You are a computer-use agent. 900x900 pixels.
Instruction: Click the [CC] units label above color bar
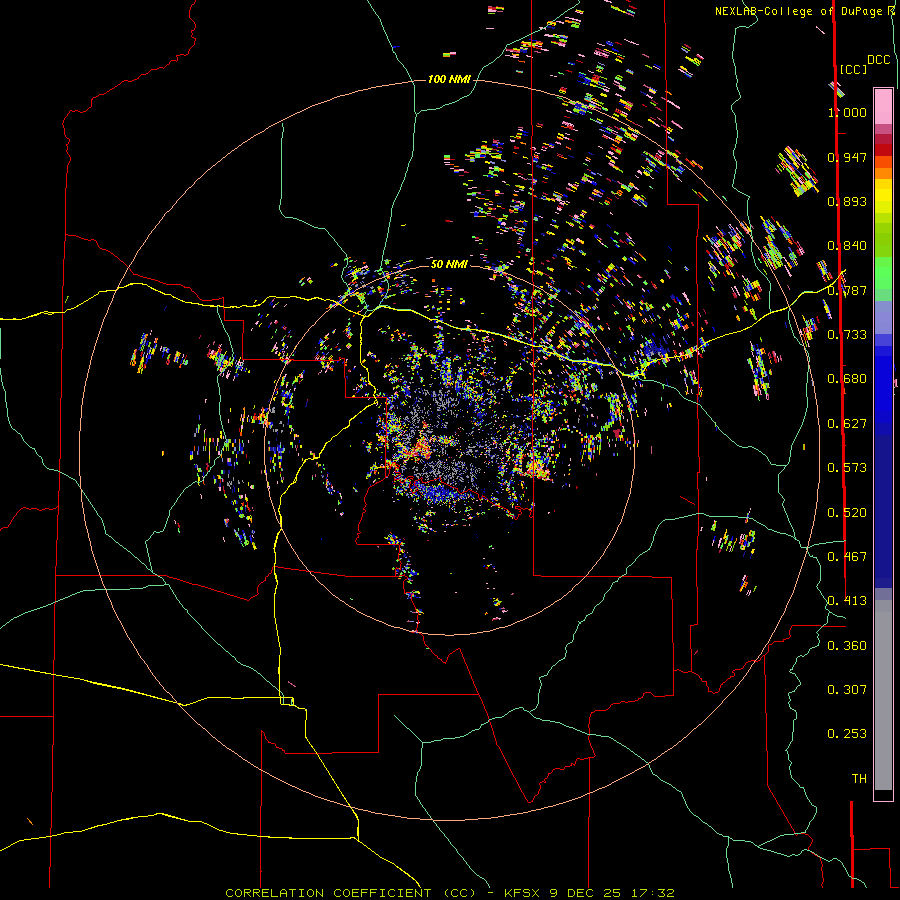(x=853, y=69)
